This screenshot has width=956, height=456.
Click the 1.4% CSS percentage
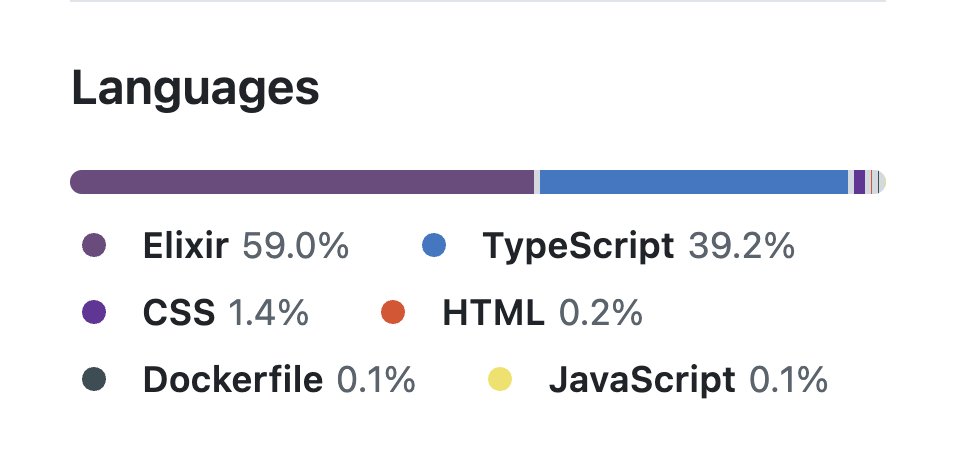point(268,313)
